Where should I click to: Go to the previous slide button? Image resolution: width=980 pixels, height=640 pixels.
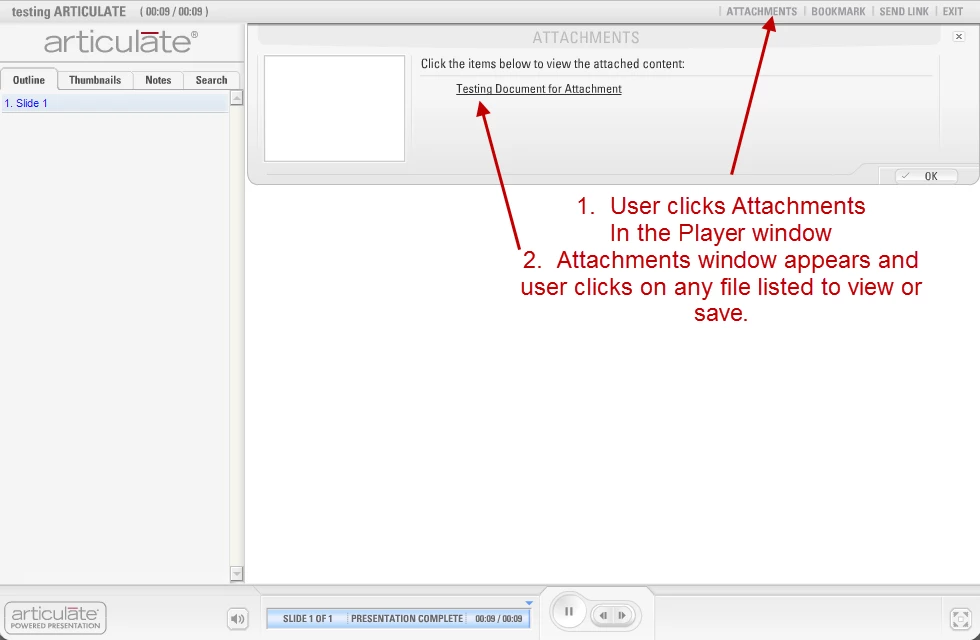(603, 616)
